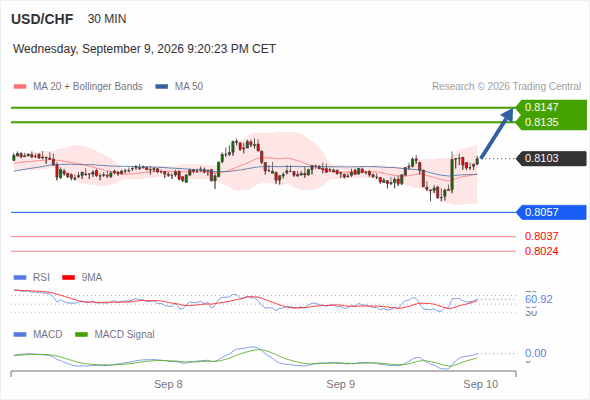Screen dimensions: 590x400
Task: Click the RSI value 60.92 label
Action: click(539, 300)
